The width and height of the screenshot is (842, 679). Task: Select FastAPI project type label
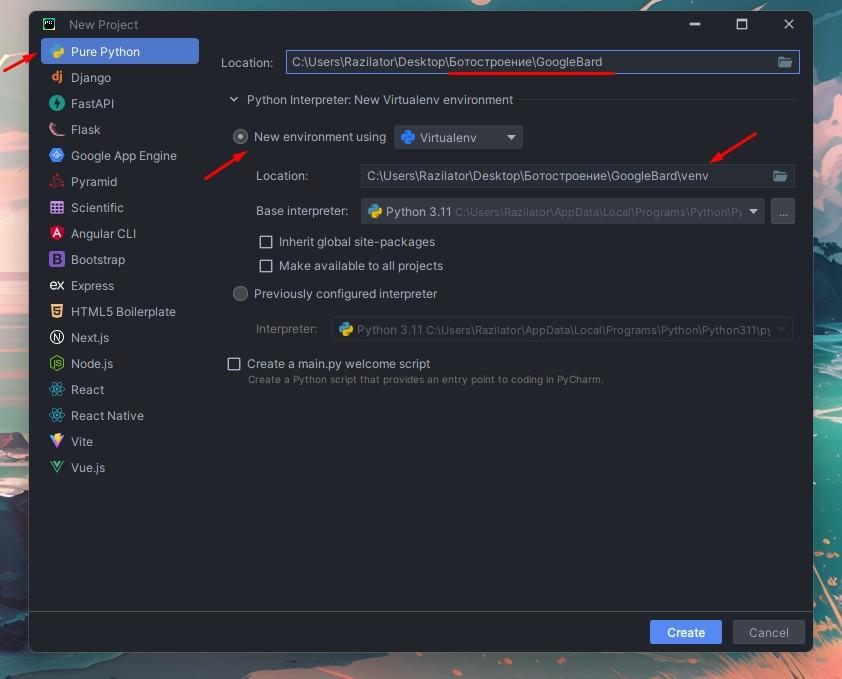point(92,104)
